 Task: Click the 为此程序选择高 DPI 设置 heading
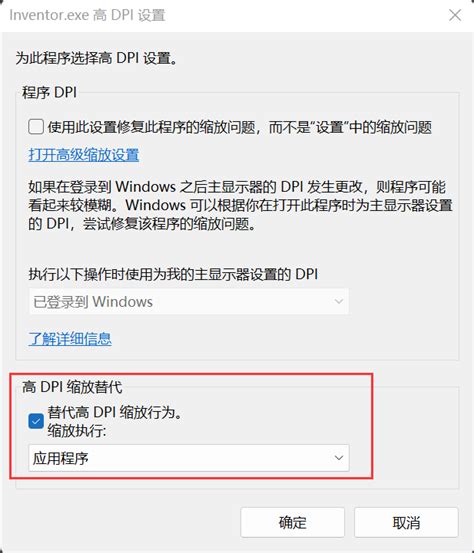tap(96, 58)
